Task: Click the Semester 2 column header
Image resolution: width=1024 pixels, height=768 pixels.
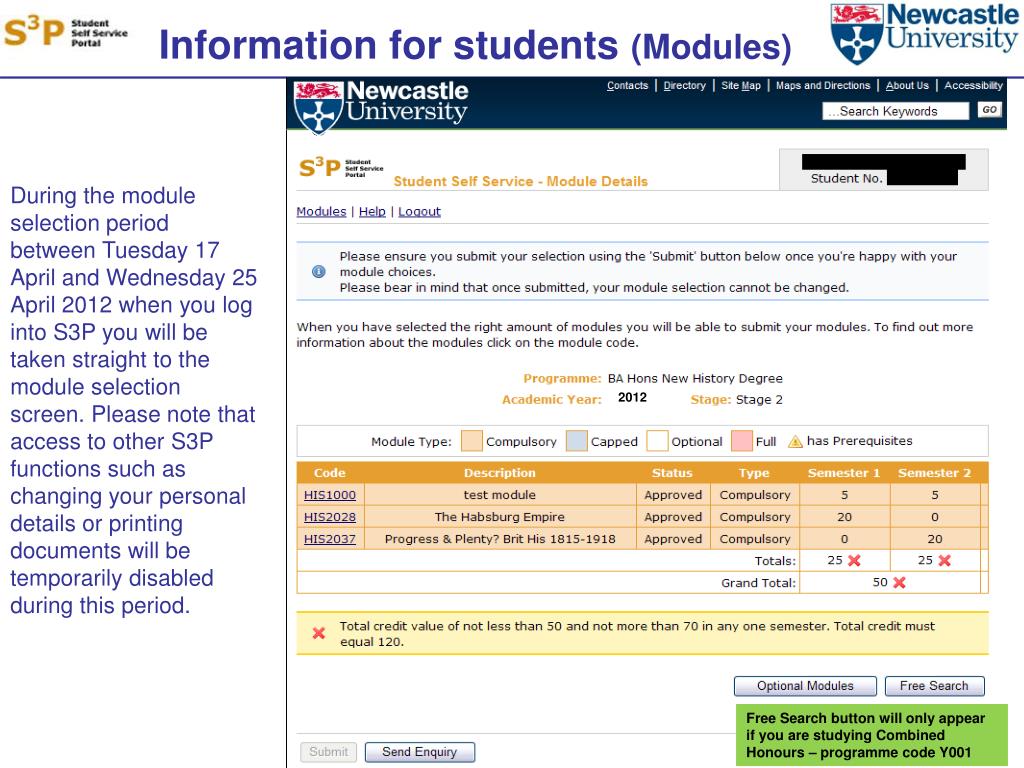Action: [935, 473]
